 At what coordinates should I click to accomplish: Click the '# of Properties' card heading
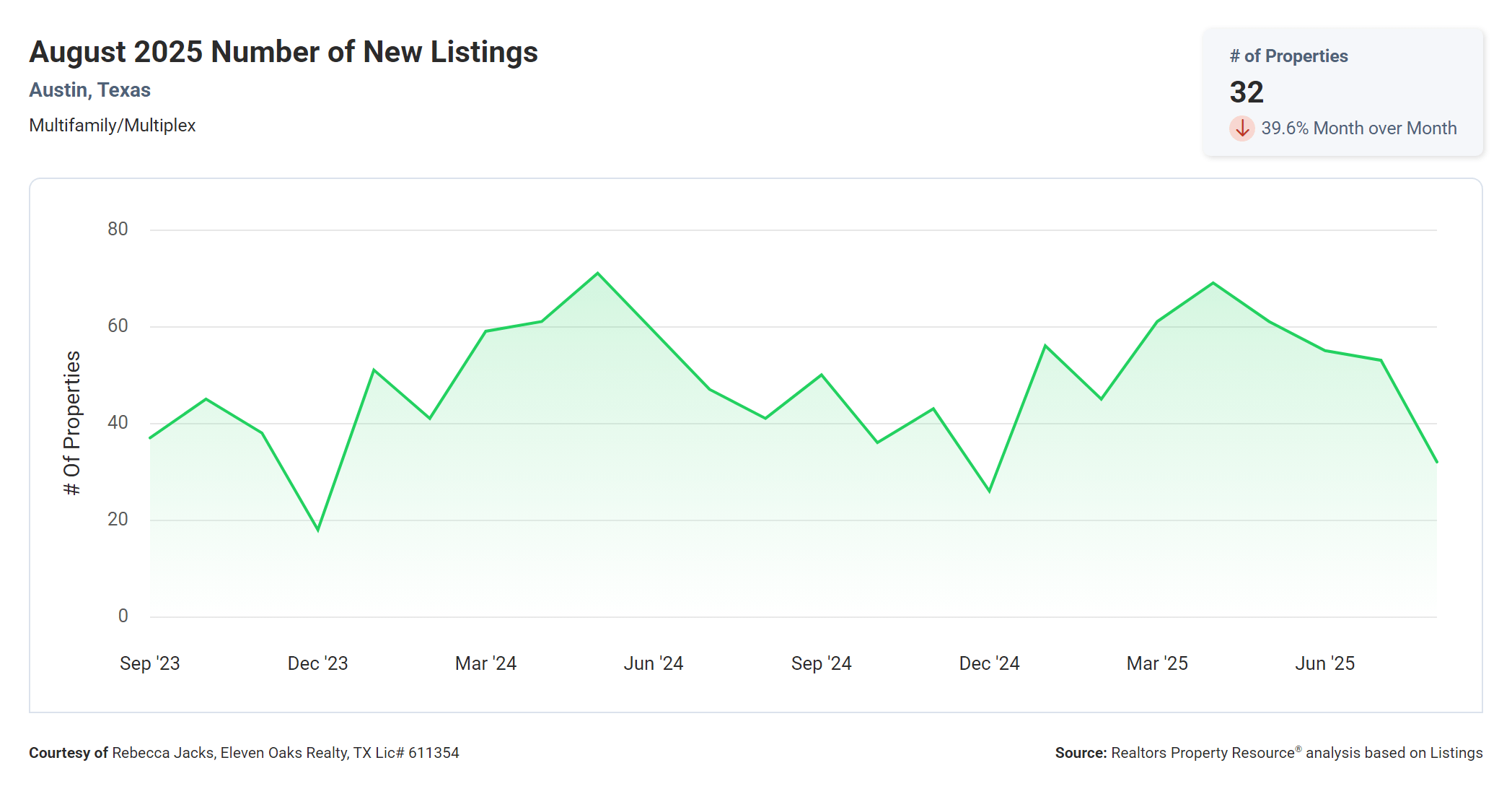click(x=1288, y=56)
